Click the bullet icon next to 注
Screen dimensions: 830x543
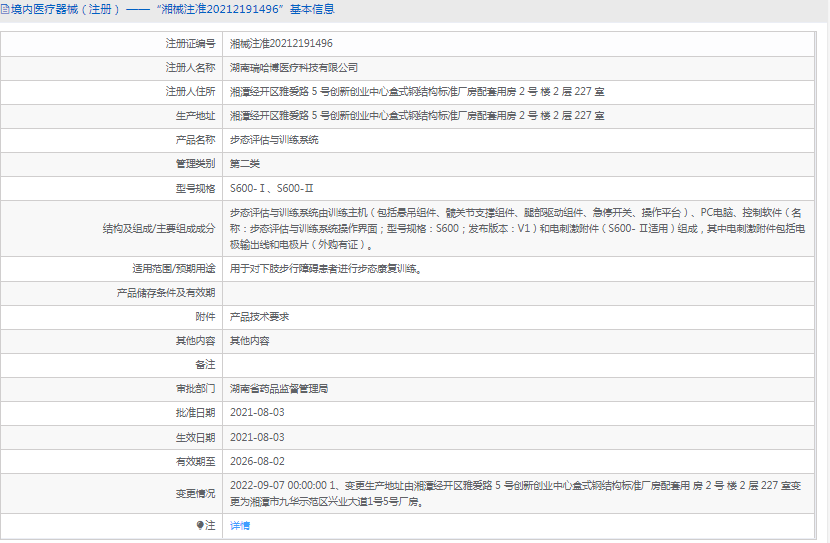click(x=199, y=525)
